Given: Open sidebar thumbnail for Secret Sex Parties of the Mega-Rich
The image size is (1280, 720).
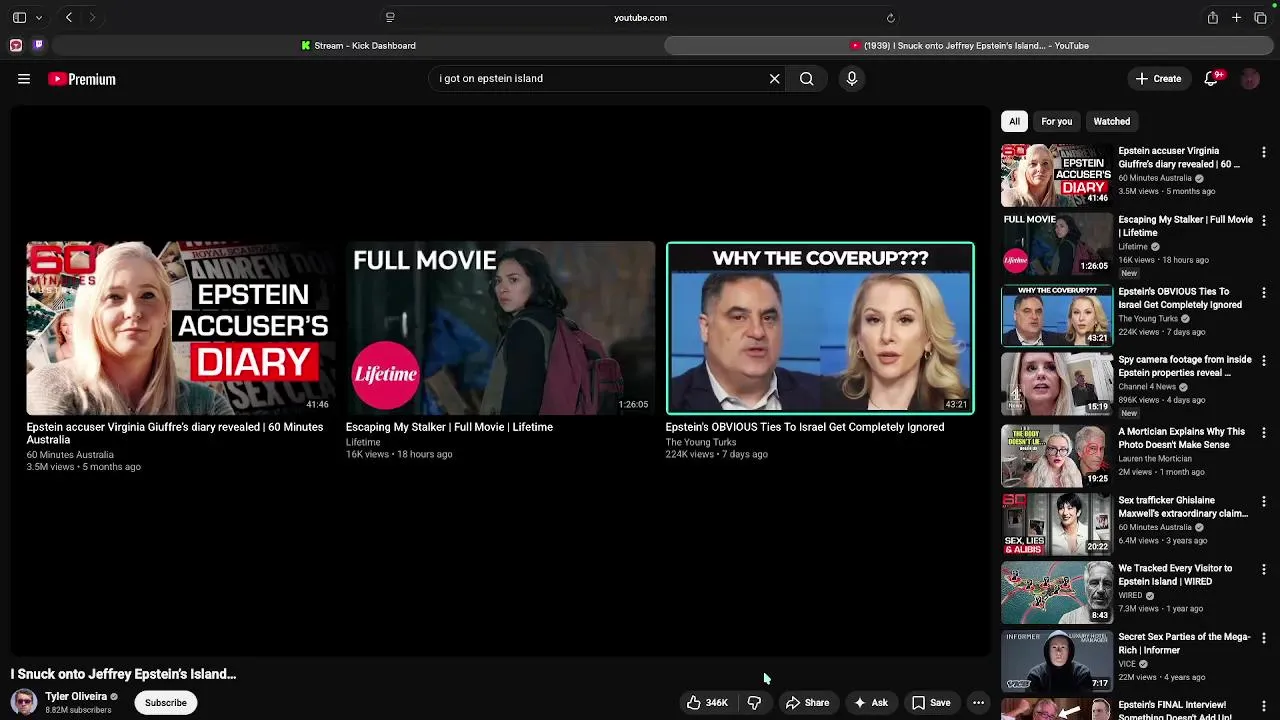Looking at the screenshot, I should coord(1057,661).
